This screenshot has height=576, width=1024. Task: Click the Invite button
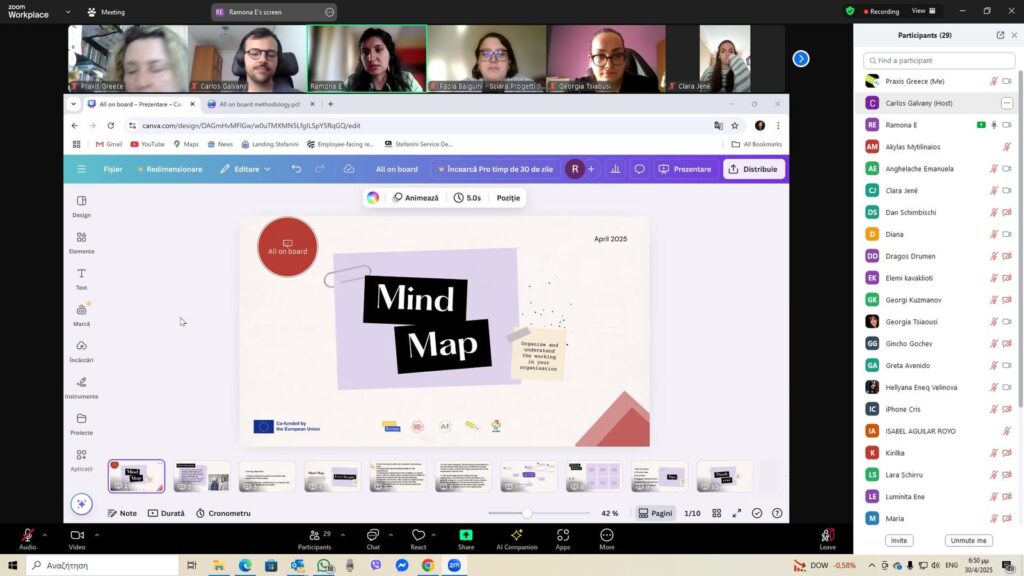pyautogui.click(x=899, y=540)
